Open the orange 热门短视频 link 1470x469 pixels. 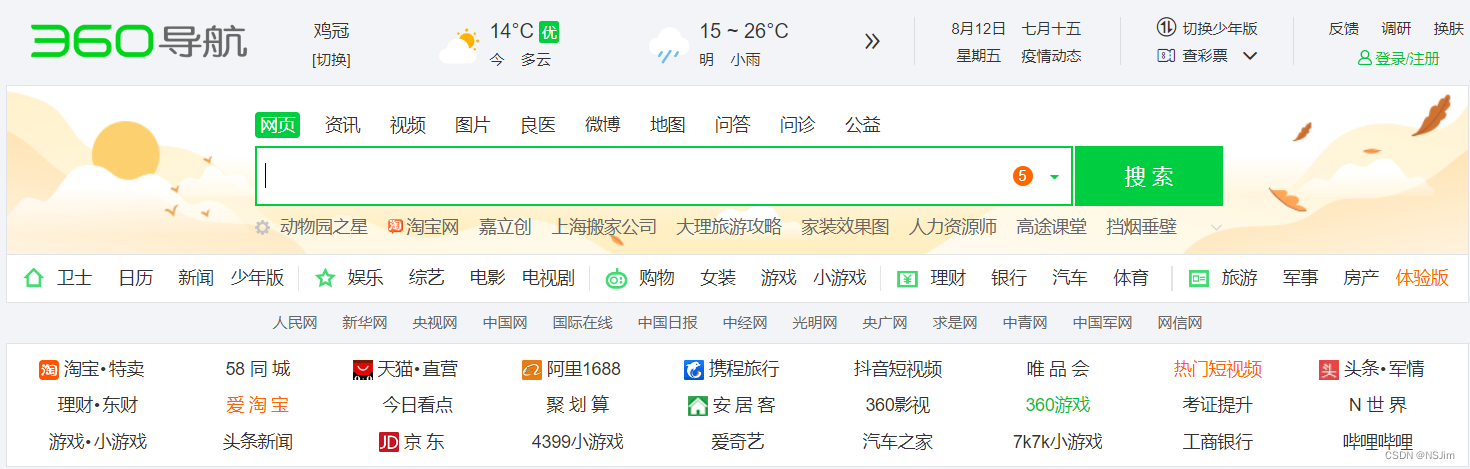(1217, 370)
